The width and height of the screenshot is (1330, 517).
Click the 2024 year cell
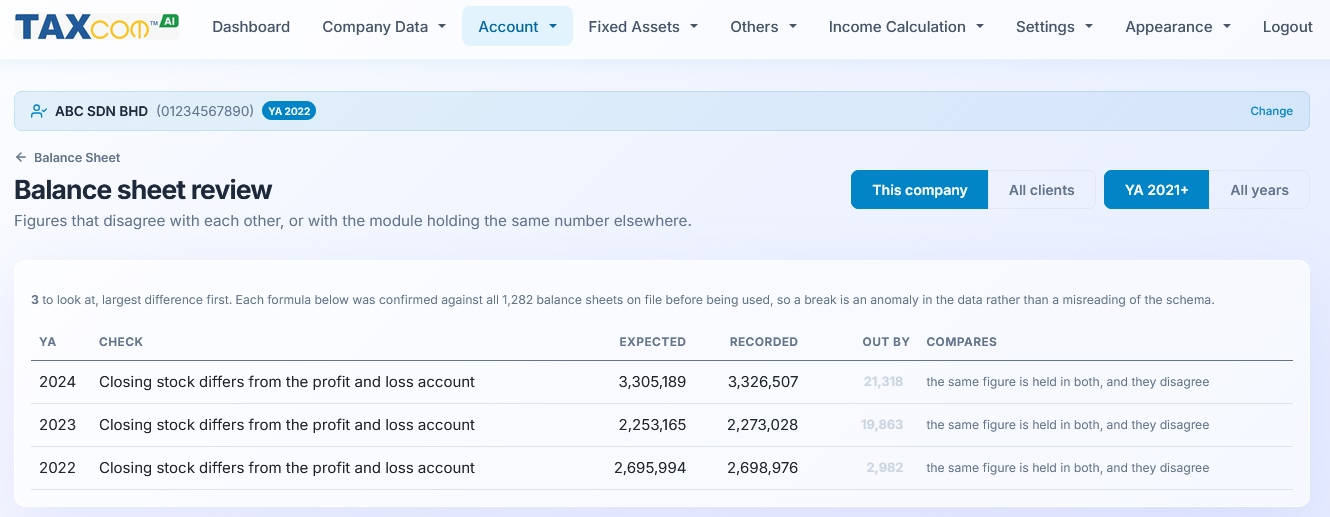coord(57,382)
